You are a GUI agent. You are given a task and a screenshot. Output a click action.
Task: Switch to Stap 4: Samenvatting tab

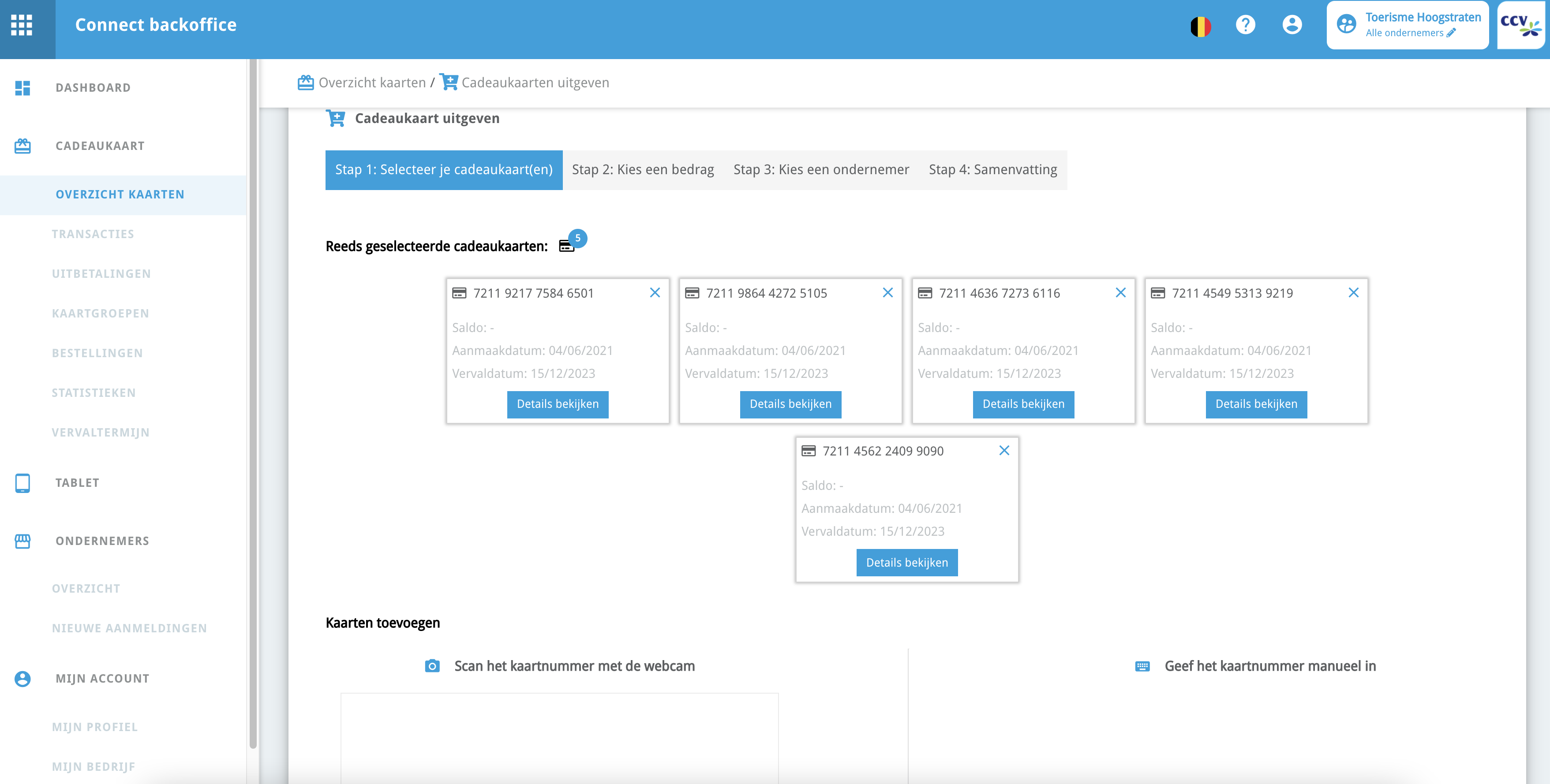pos(992,170)
